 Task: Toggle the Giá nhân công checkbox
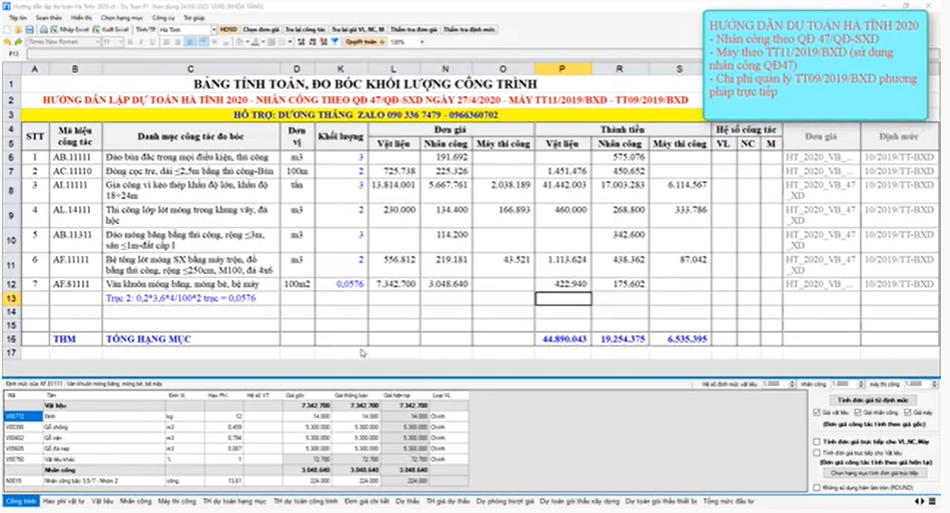857,412
